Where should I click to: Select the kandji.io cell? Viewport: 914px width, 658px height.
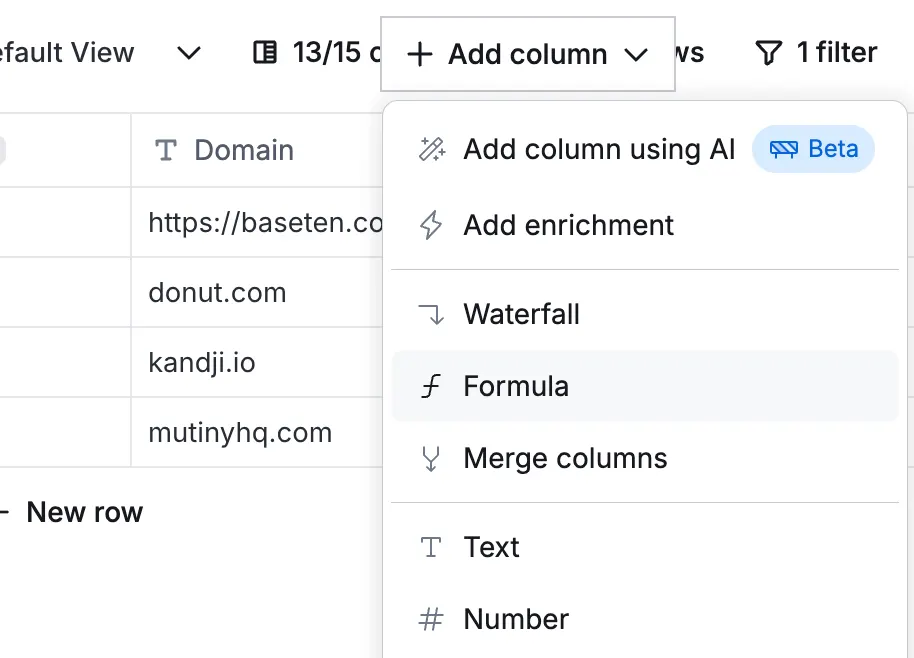pyautogui.click(x=257, y=363)
